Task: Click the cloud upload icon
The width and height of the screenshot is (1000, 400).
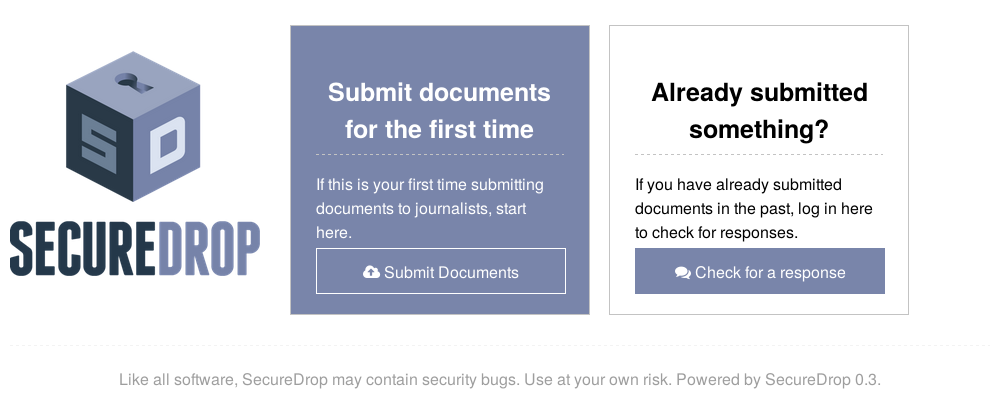Action: coord(371,272)
